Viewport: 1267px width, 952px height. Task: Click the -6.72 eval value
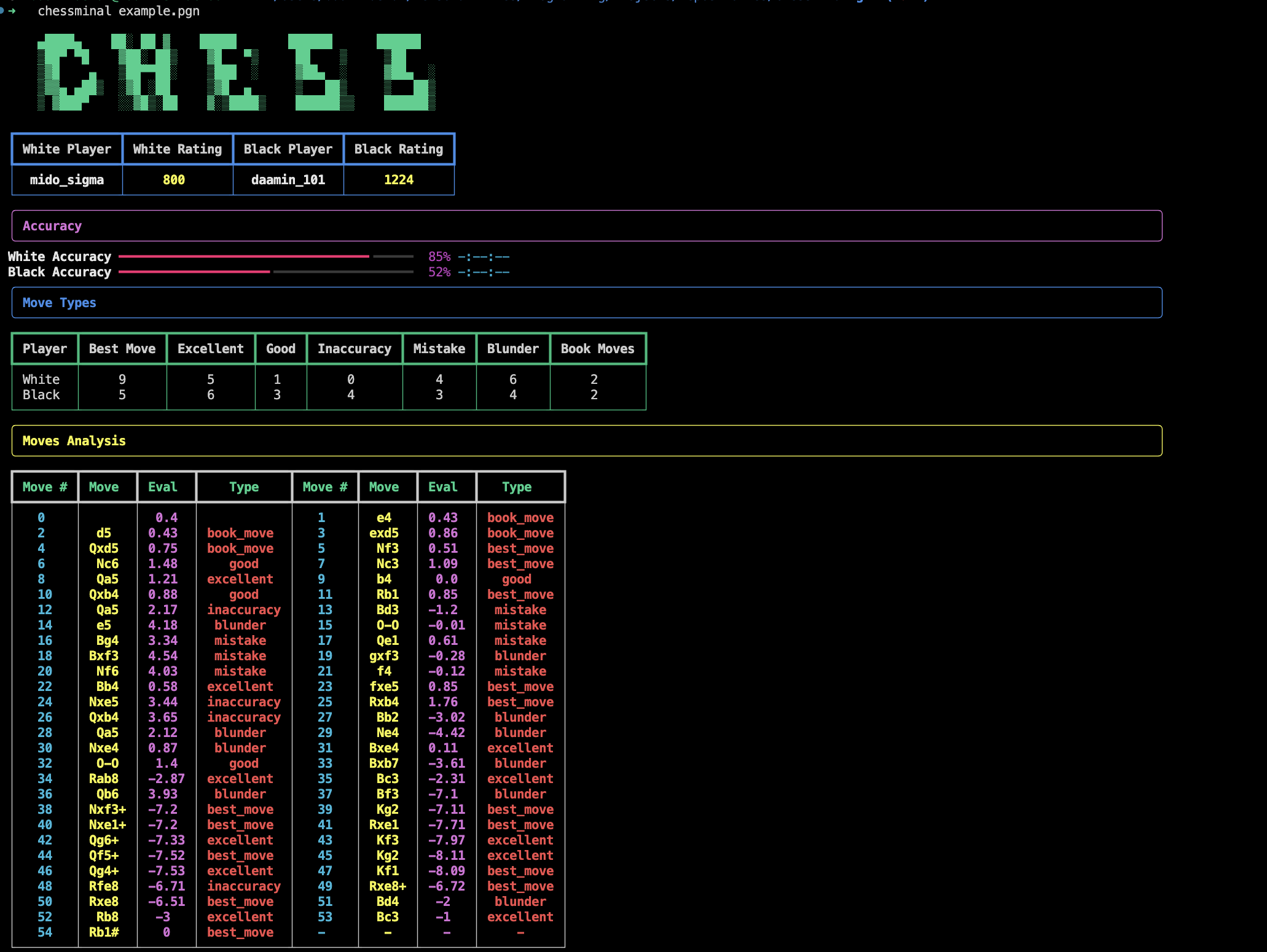(447, 886)
